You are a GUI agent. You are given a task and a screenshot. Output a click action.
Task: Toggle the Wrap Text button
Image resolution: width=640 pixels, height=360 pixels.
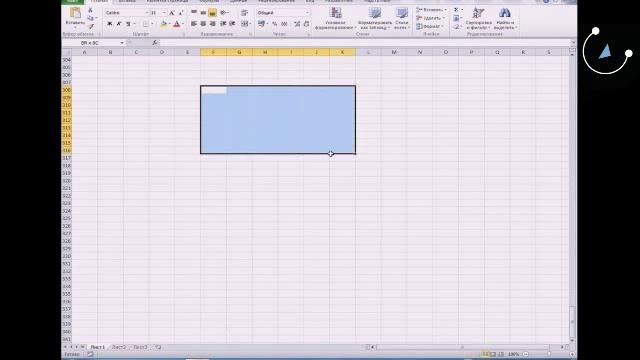[244, 13]
